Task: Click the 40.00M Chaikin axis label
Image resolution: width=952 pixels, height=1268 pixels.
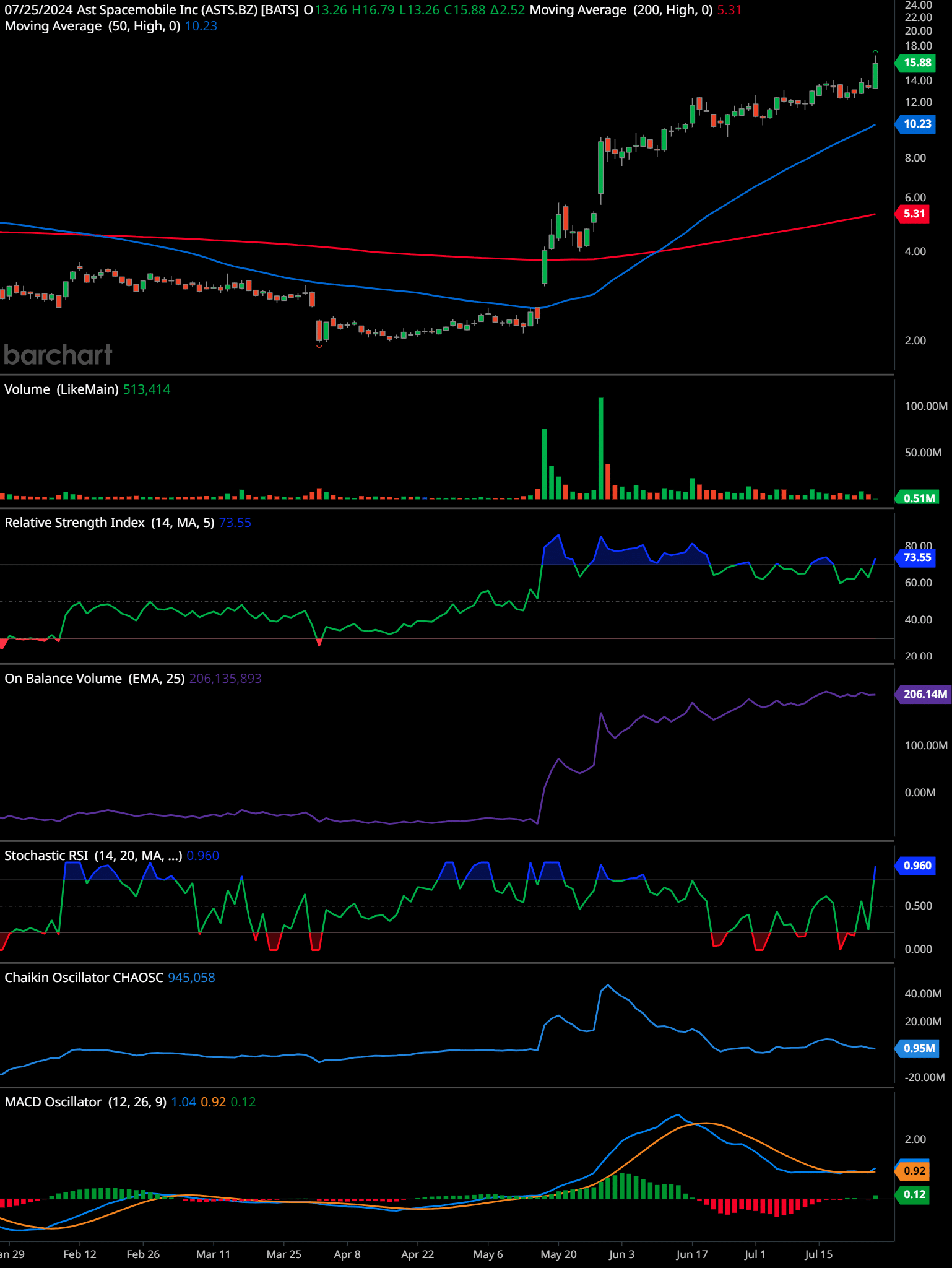Action: [923, 994]
